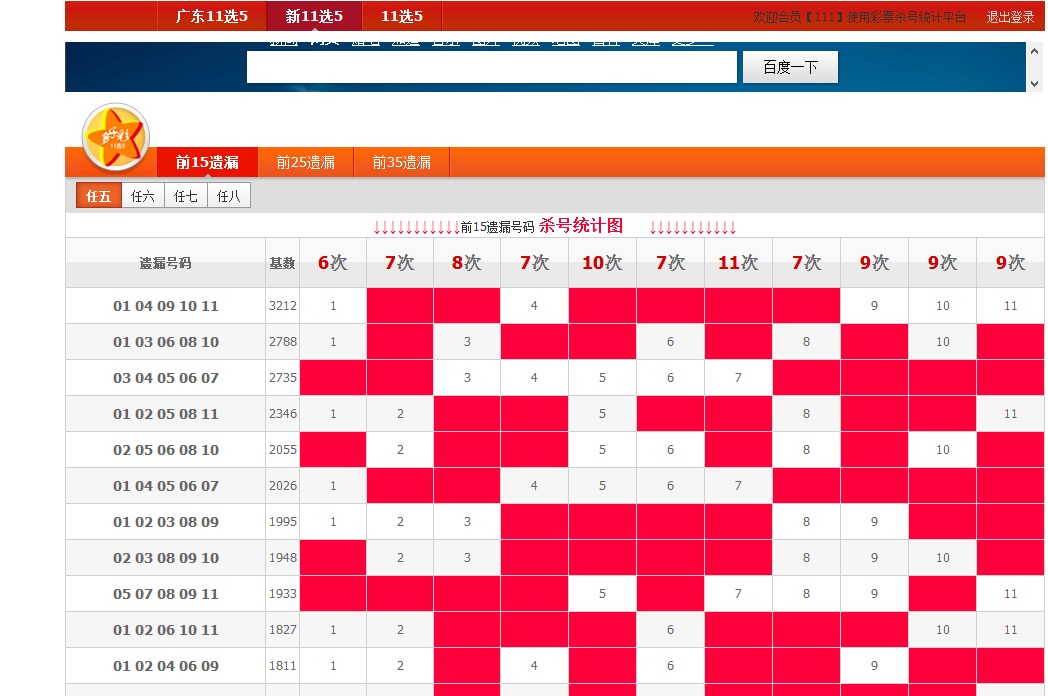Click base value 2788
This screenshot has height=696, width=1048.
[x=283, y=342]
